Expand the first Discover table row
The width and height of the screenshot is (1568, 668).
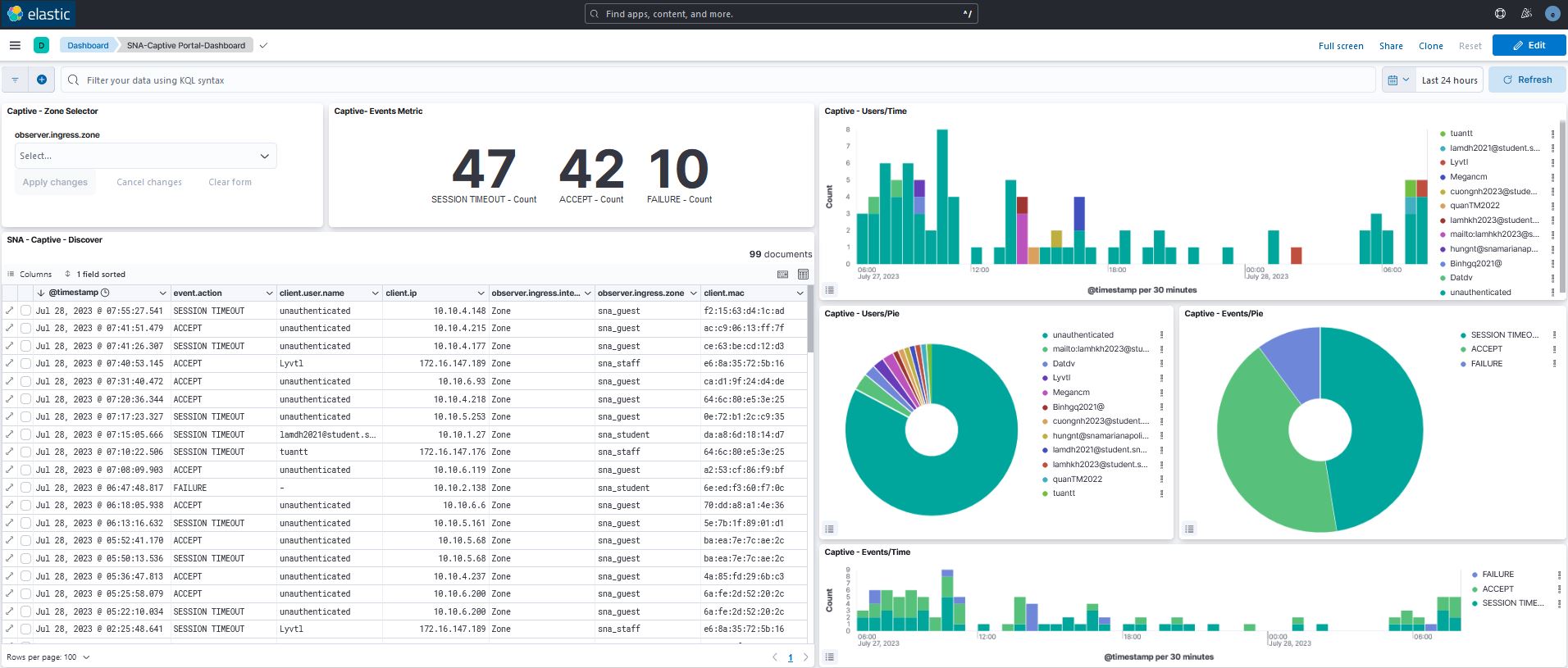(10, 311)
